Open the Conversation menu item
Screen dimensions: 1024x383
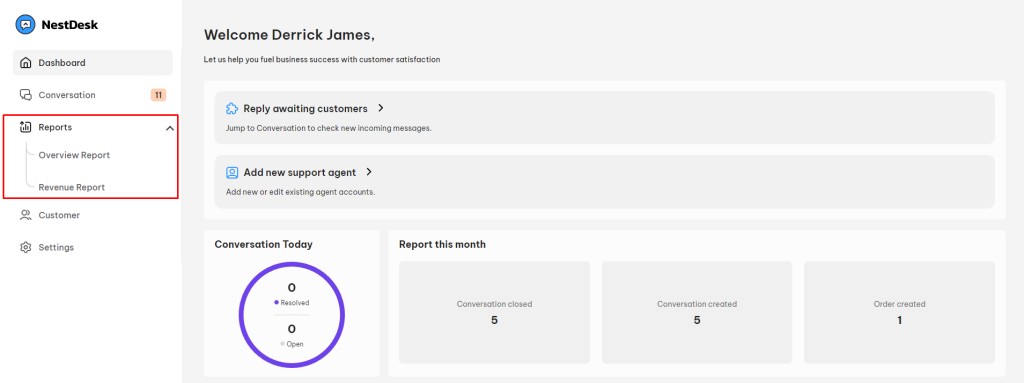pos(93,95)
